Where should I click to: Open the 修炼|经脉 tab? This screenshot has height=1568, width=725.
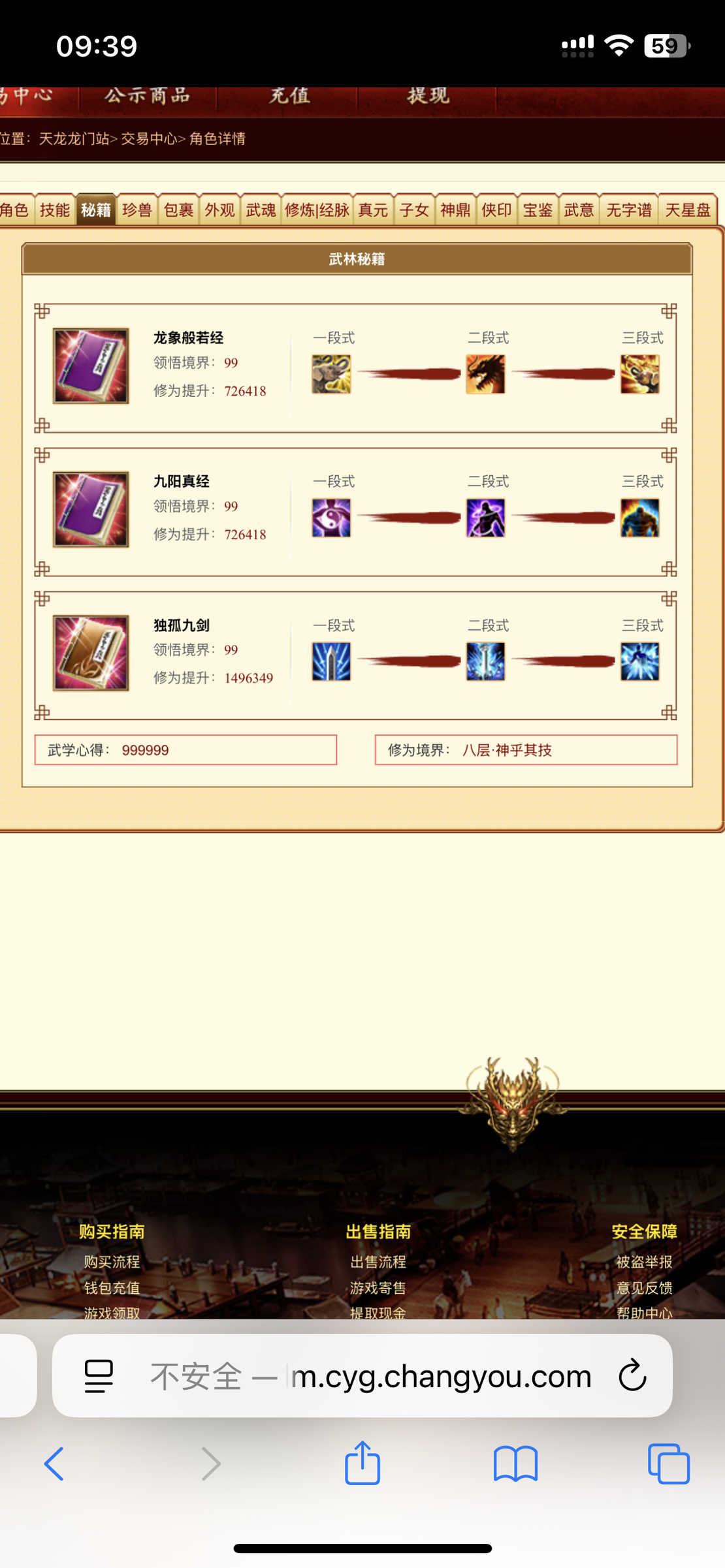(317, 210)
